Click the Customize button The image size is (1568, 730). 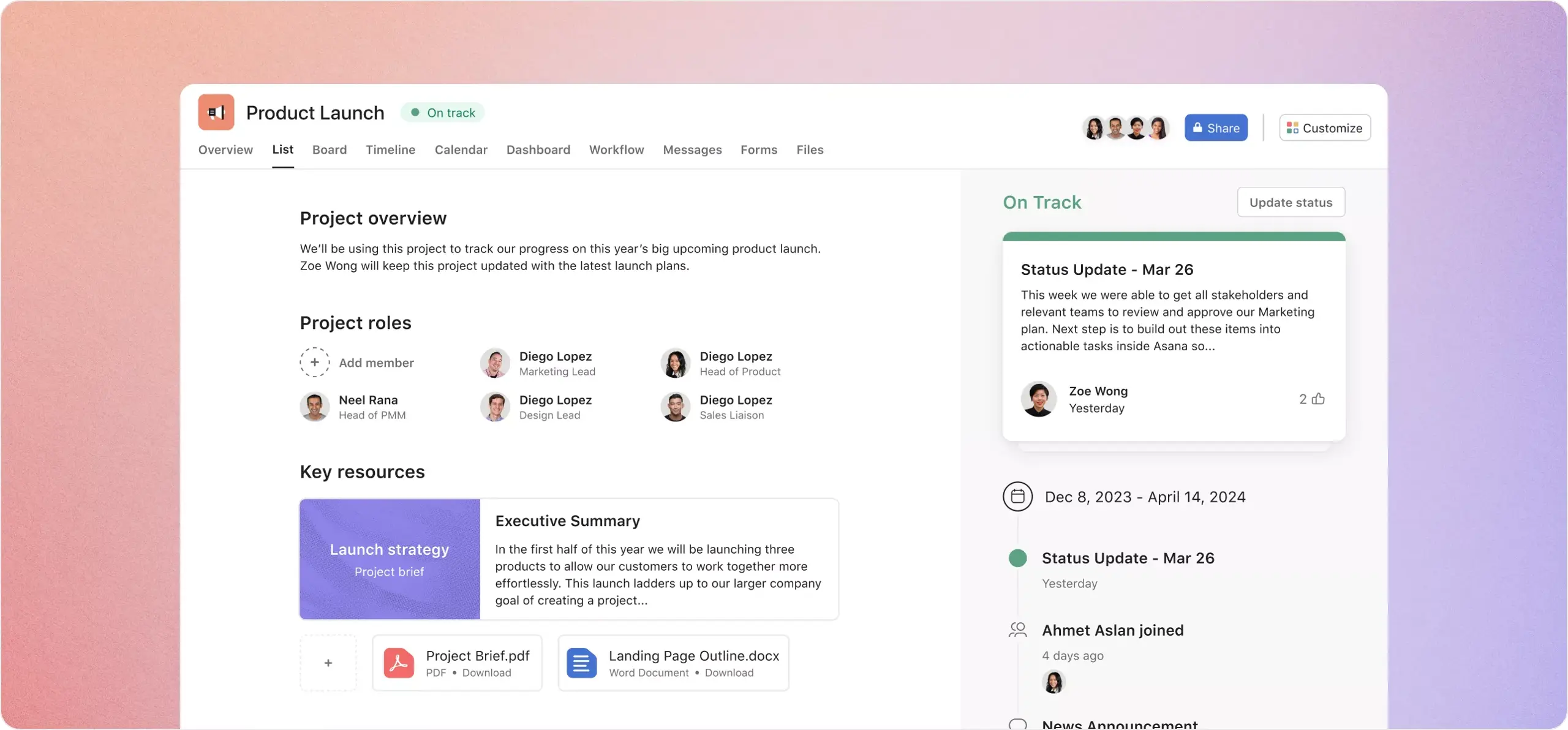1324,127
